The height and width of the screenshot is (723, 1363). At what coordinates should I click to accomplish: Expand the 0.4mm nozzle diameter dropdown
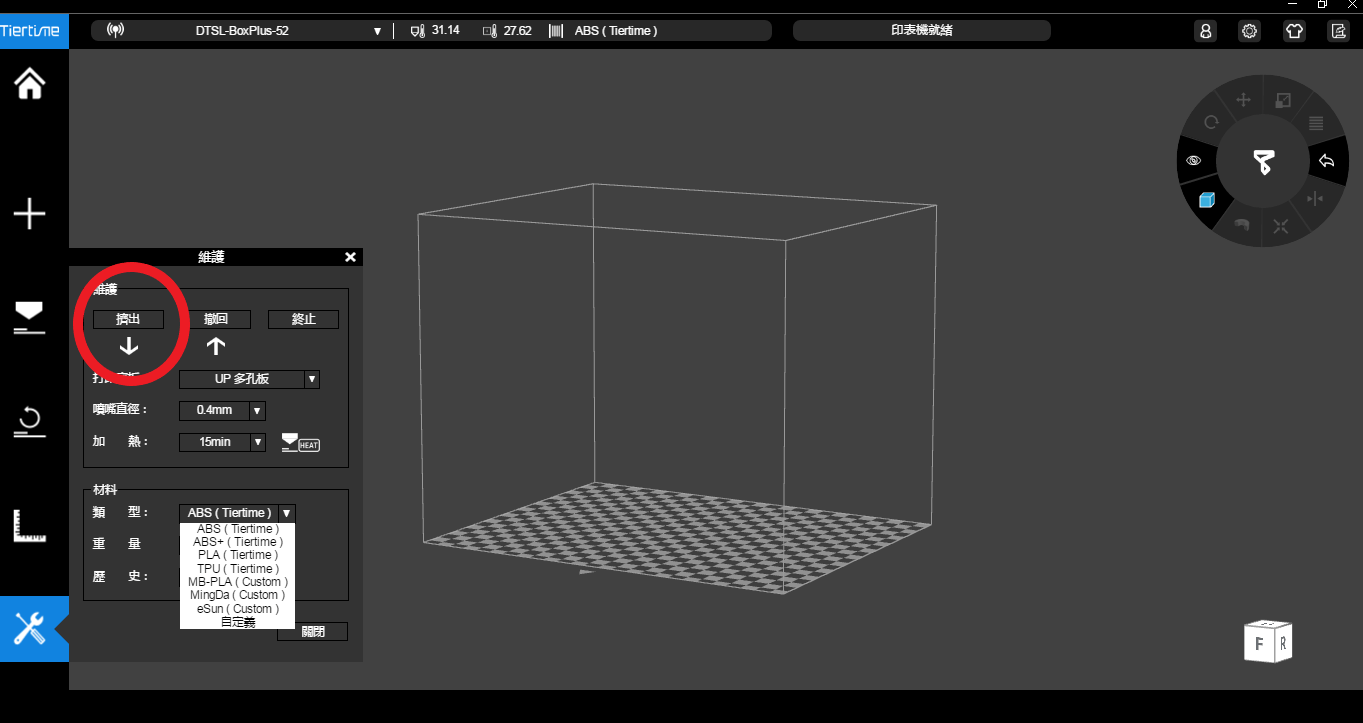[x=257, y=410]
